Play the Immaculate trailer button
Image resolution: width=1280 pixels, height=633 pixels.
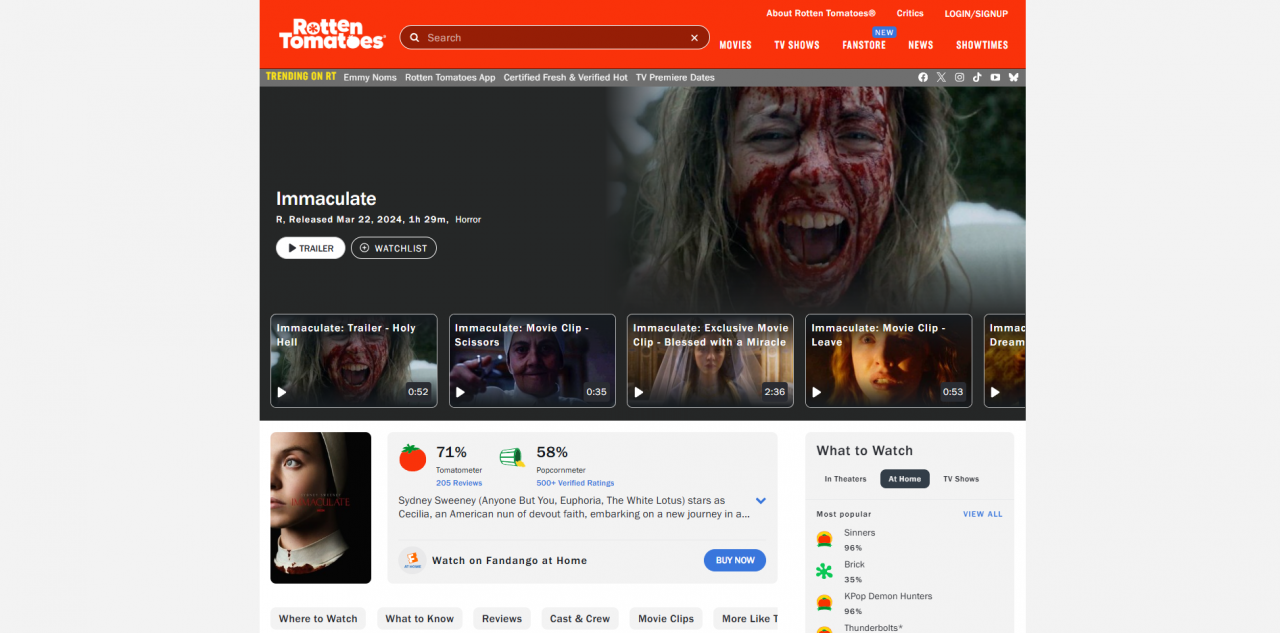(311, 248)
